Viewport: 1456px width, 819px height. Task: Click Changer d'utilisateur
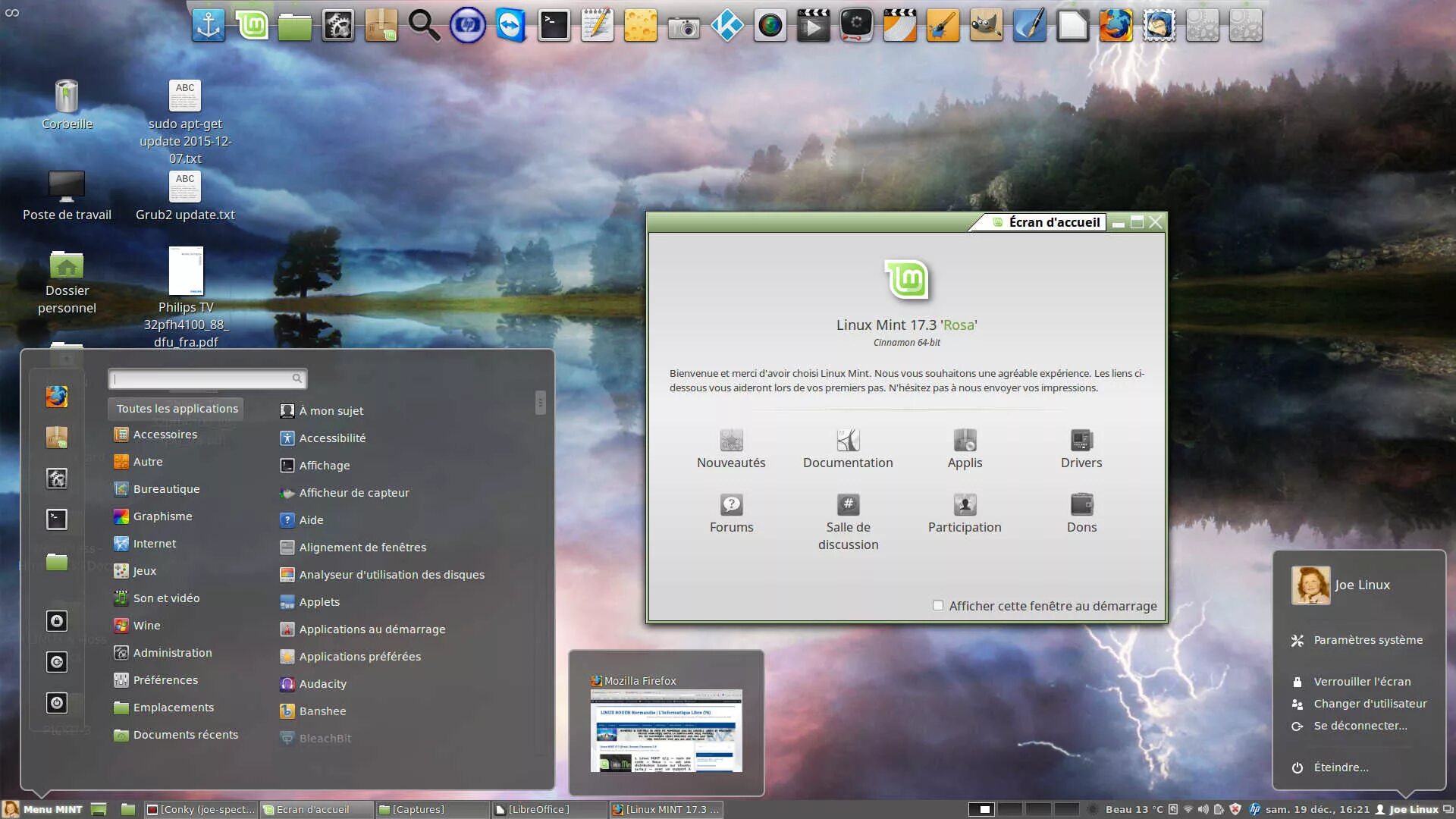coord(1360,704)
